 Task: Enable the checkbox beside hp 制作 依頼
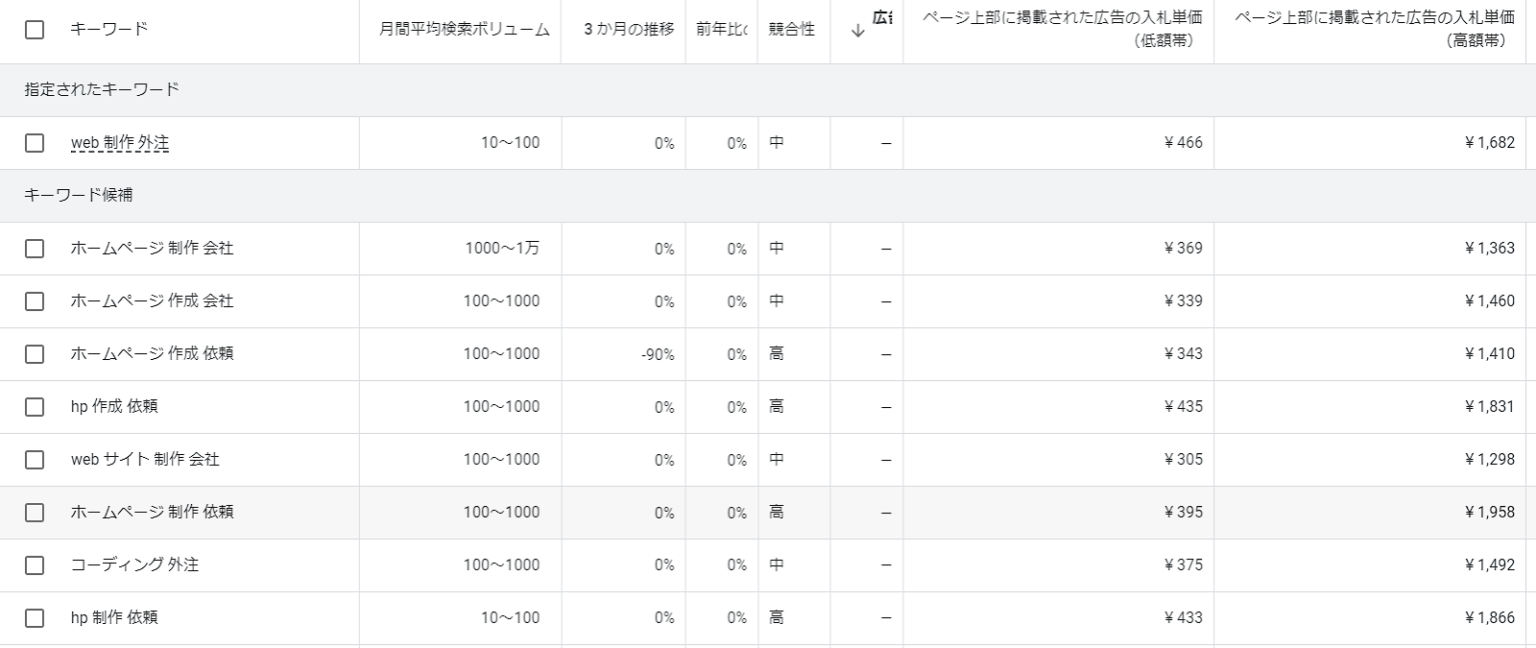click(35, 618)
